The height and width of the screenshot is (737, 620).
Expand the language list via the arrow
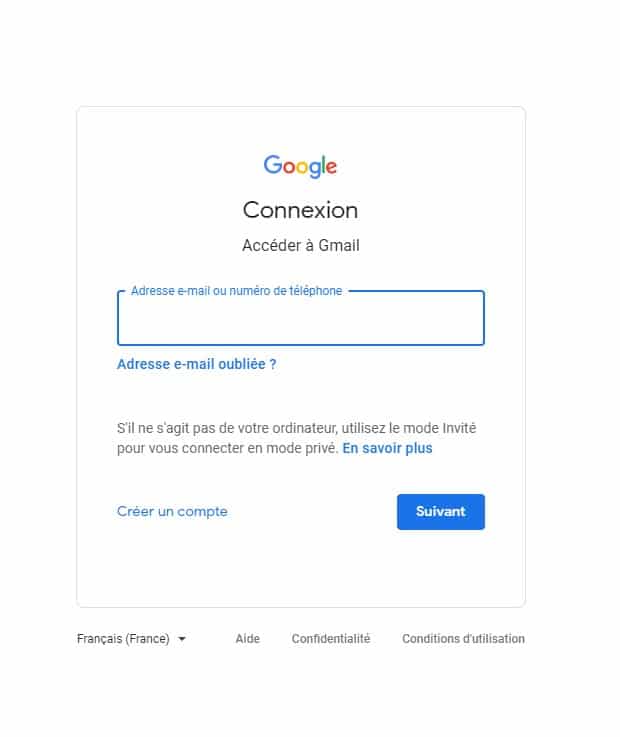click(182, 639)
